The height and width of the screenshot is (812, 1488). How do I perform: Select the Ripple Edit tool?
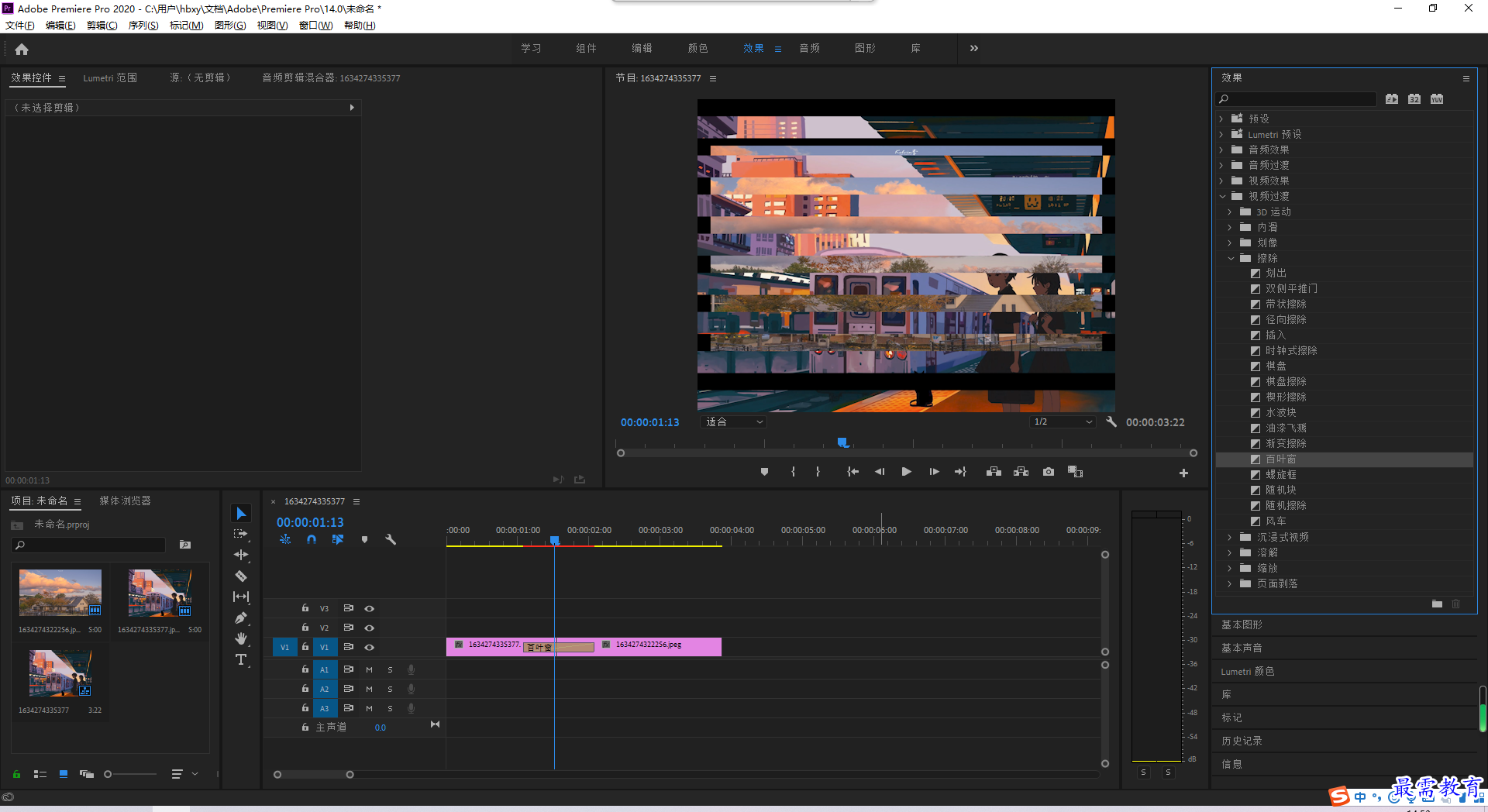(x=240, y=555)
